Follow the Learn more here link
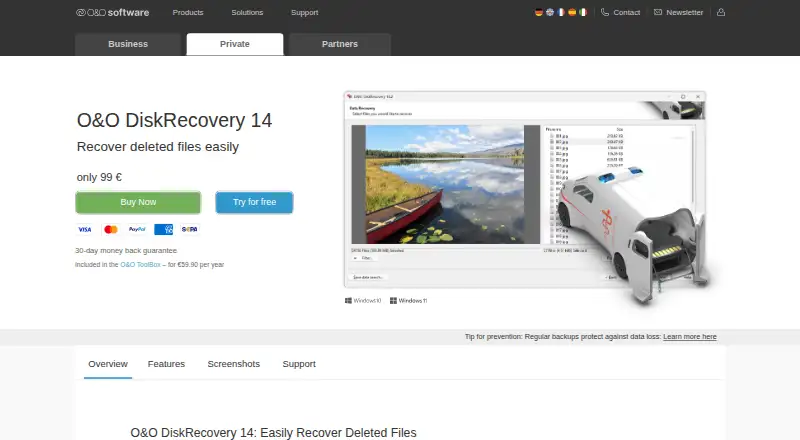 point(690,337)
